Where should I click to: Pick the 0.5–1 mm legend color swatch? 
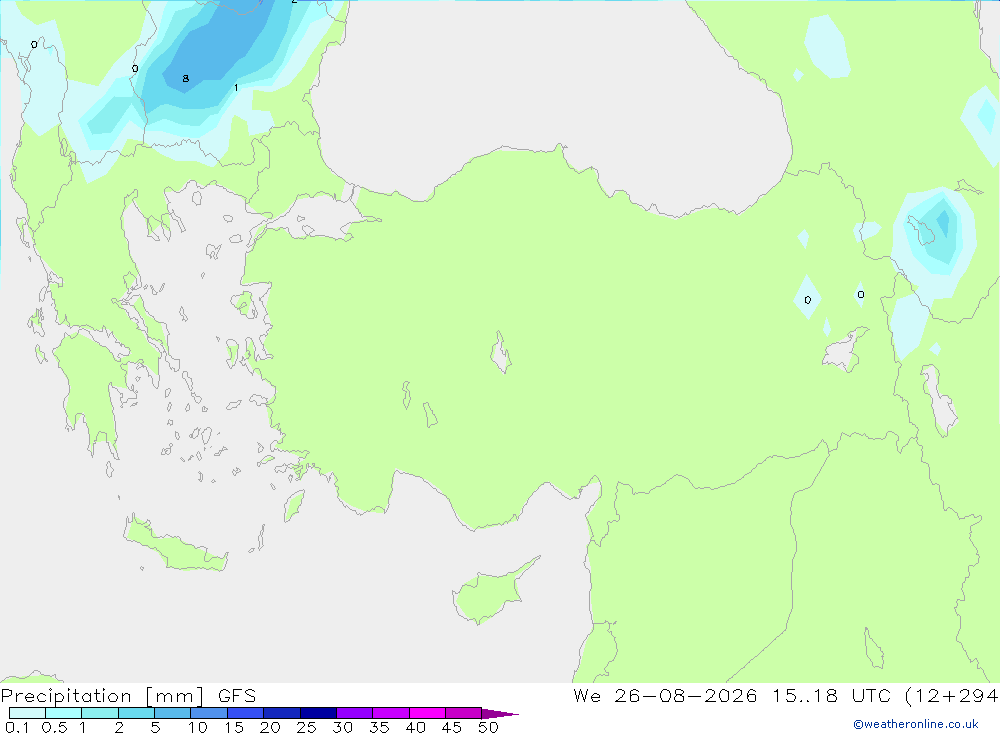(x=64, y=713)
